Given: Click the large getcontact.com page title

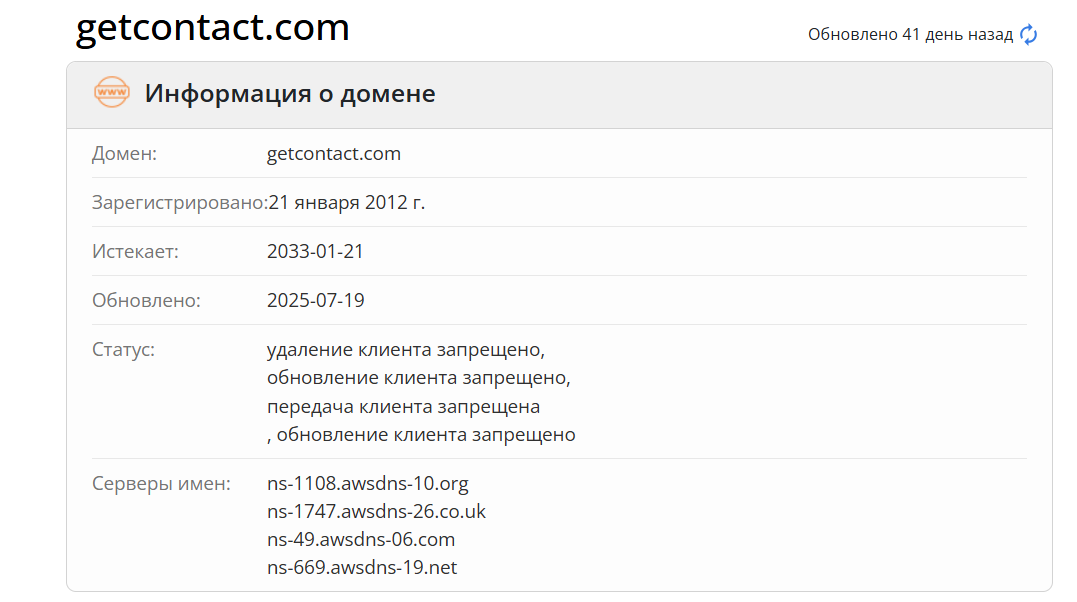Looking at the screenshot, I should coord(213,28).
